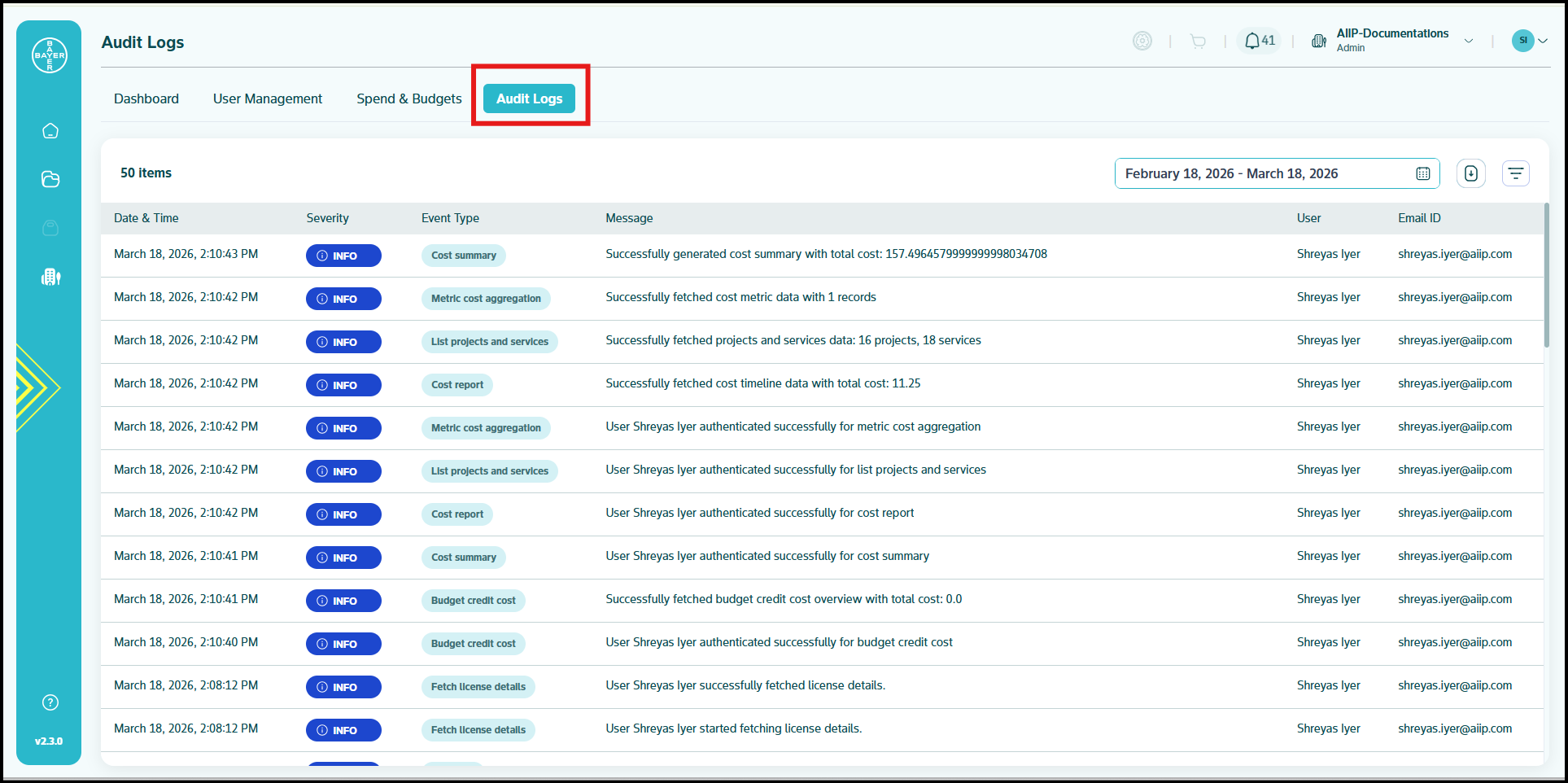Click the vertical scrollbar of the logs table

pos(1546,276)
